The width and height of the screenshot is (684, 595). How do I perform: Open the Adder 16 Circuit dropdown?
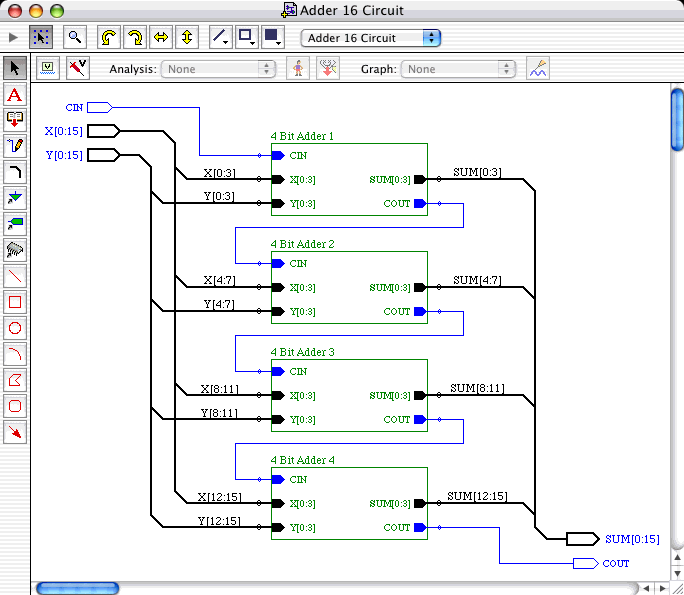[x=372, y=38]
